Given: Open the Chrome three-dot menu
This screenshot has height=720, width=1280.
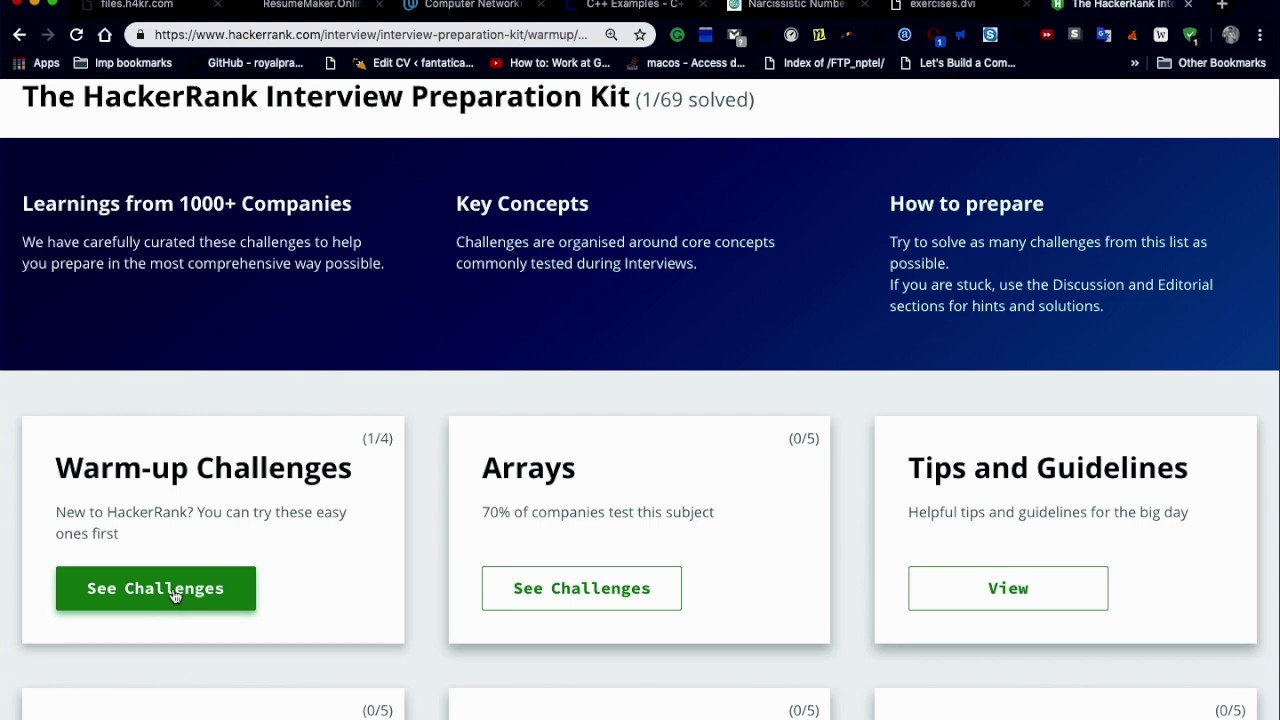Looking at the screenshot, I should pos(1260,35).
